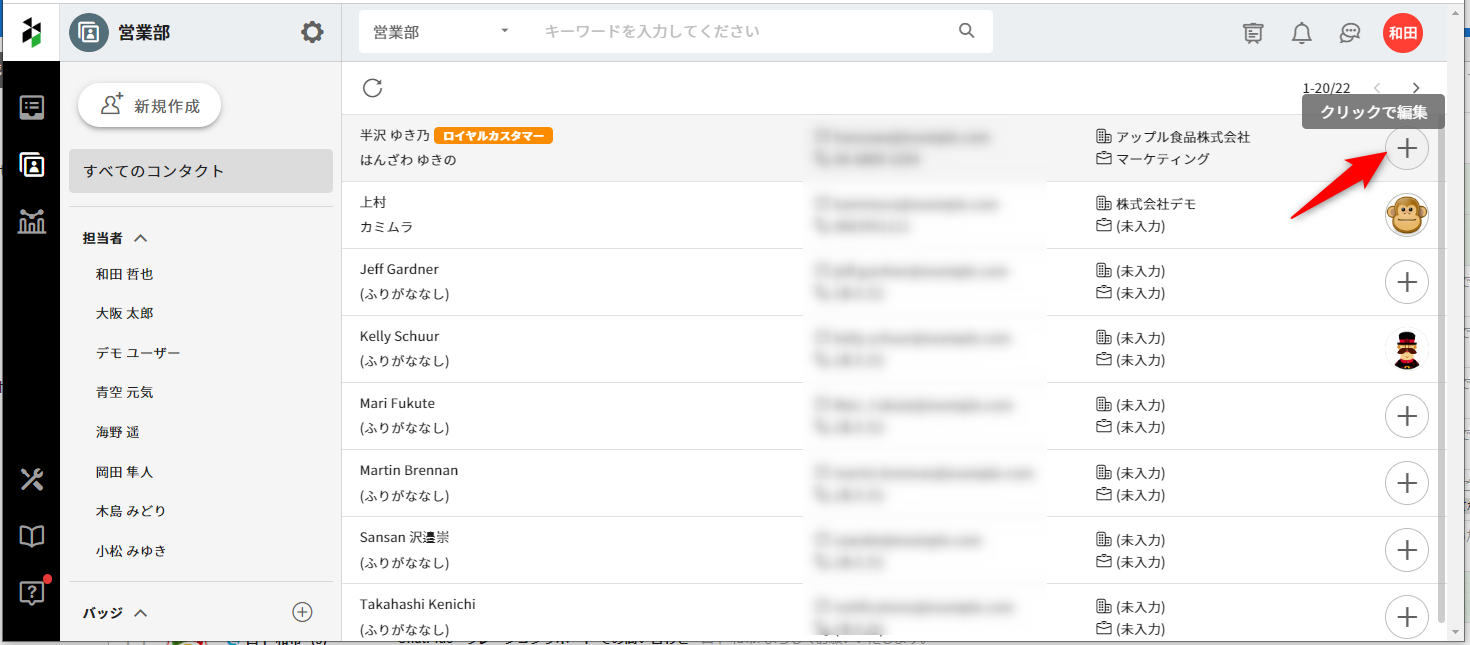Open the notifications bell
The width and height of the screenshot is (1470, 645).
click(1301, 33)
